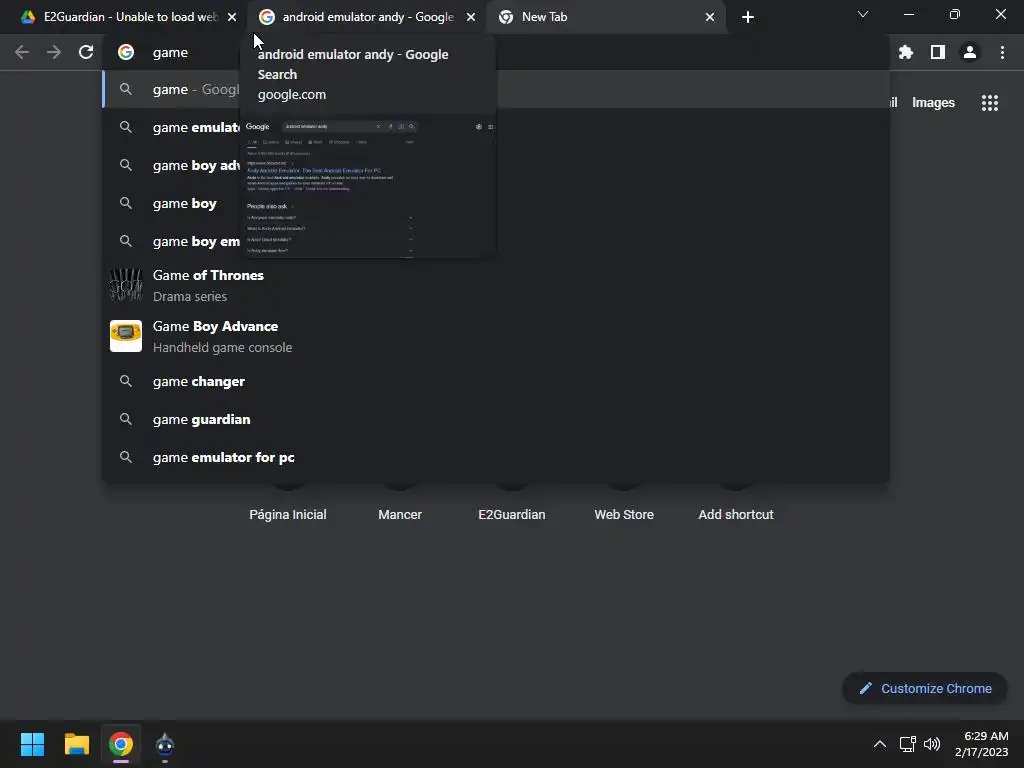Screen dimensions: 1024x768
Task: Choose the 'game guardian' suggestion
Action: click(x=496, y=419)
